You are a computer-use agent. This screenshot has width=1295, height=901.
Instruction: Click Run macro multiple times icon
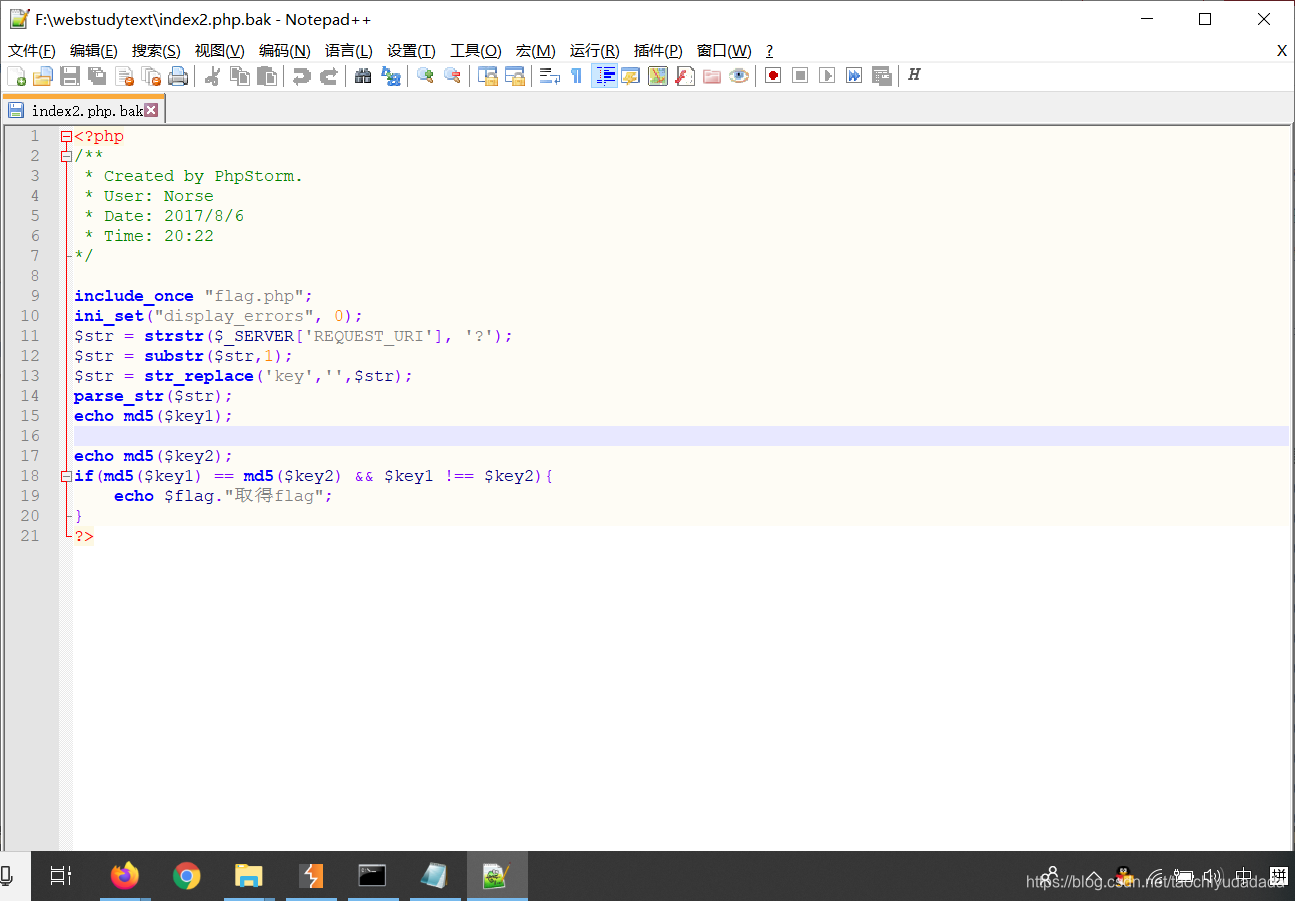pos(854,76)
